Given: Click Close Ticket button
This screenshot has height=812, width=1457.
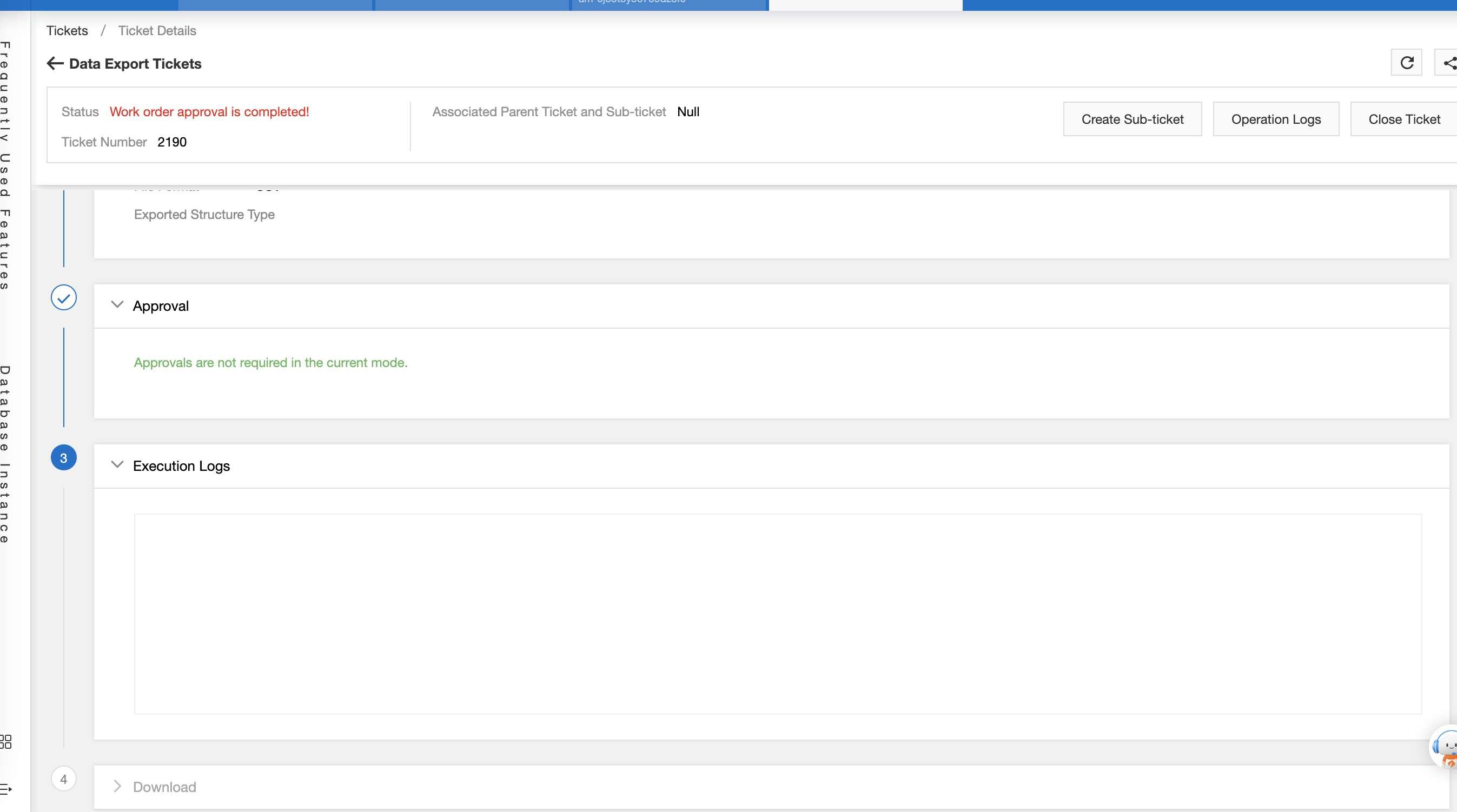Looking at the screenshot, I should (x=1404, y=119).
